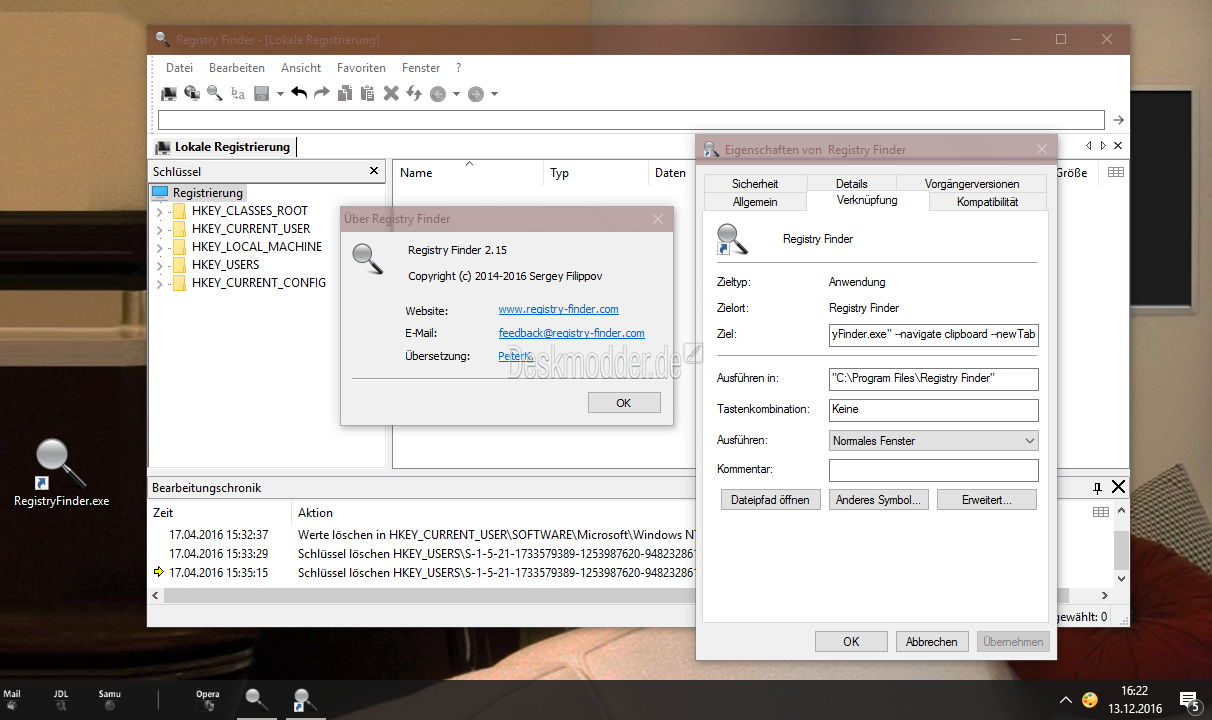Expand HKEY_CURRENT_USER in the tree

point(159,229)
